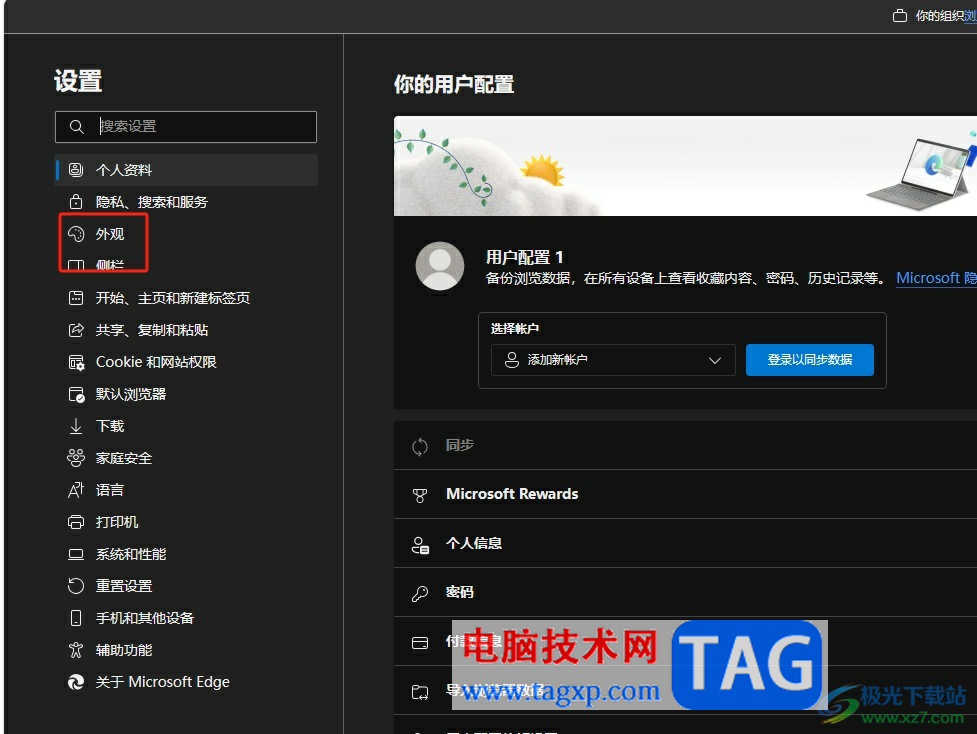Click the 辅助功能 accessibility icon

point(76,649)
